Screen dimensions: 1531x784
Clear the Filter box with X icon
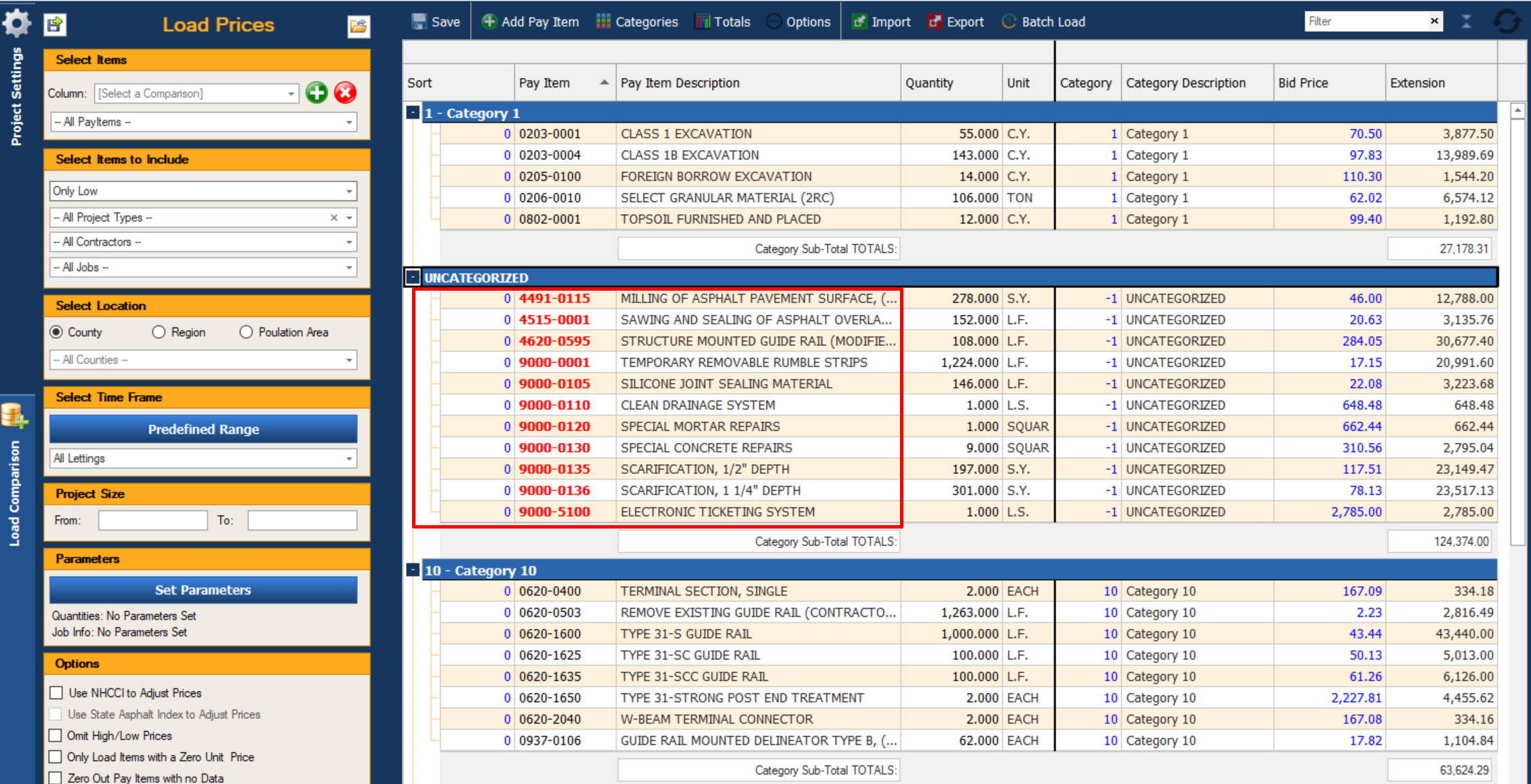(x=1434, y=21)
